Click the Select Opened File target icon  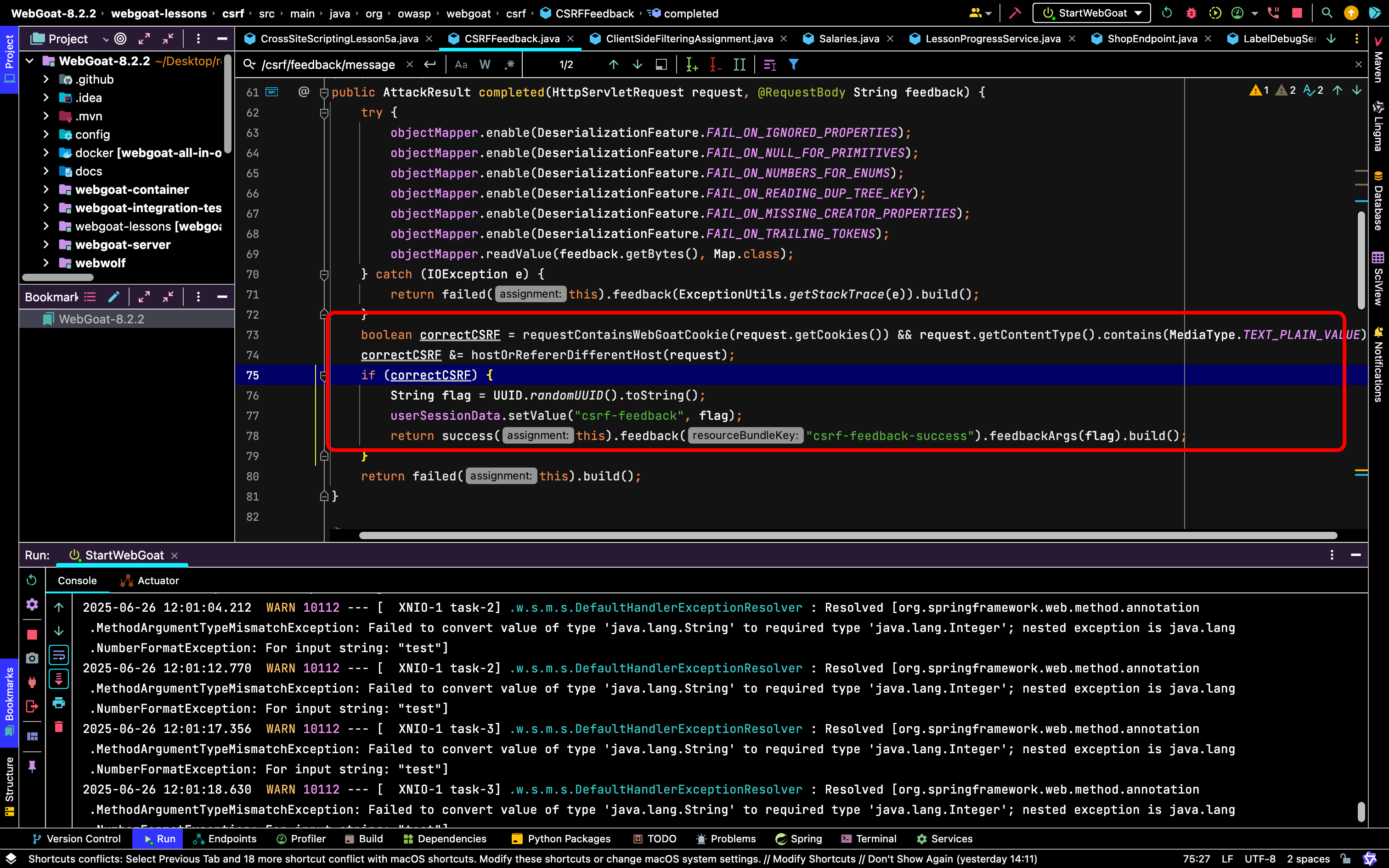click(x=120, y=39)
